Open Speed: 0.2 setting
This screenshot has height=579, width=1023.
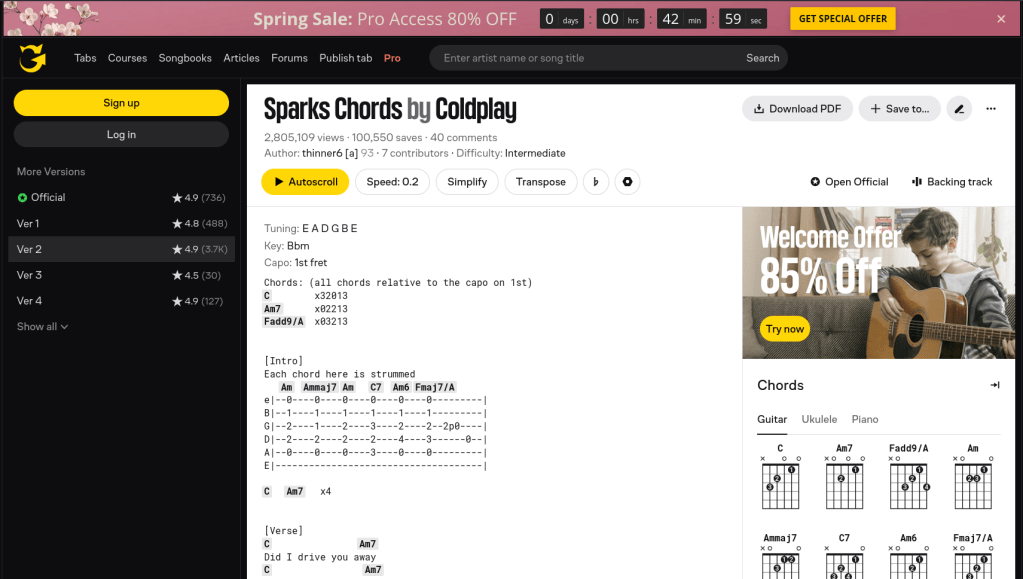(x=392, y=182)
